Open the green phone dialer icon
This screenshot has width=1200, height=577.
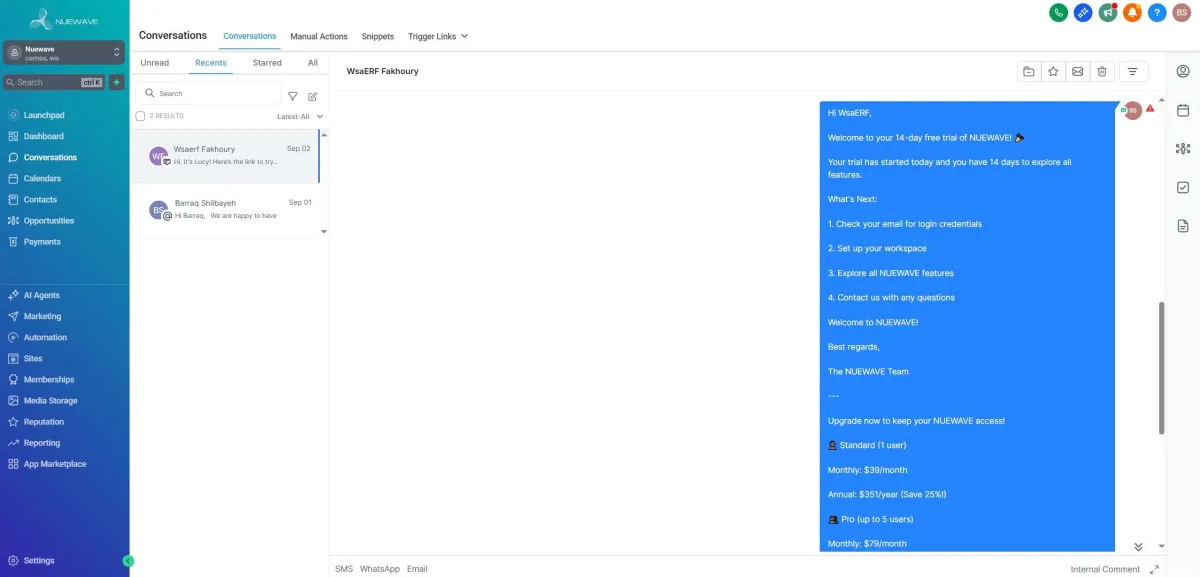pyautogui.click(x=1058, y=13)
